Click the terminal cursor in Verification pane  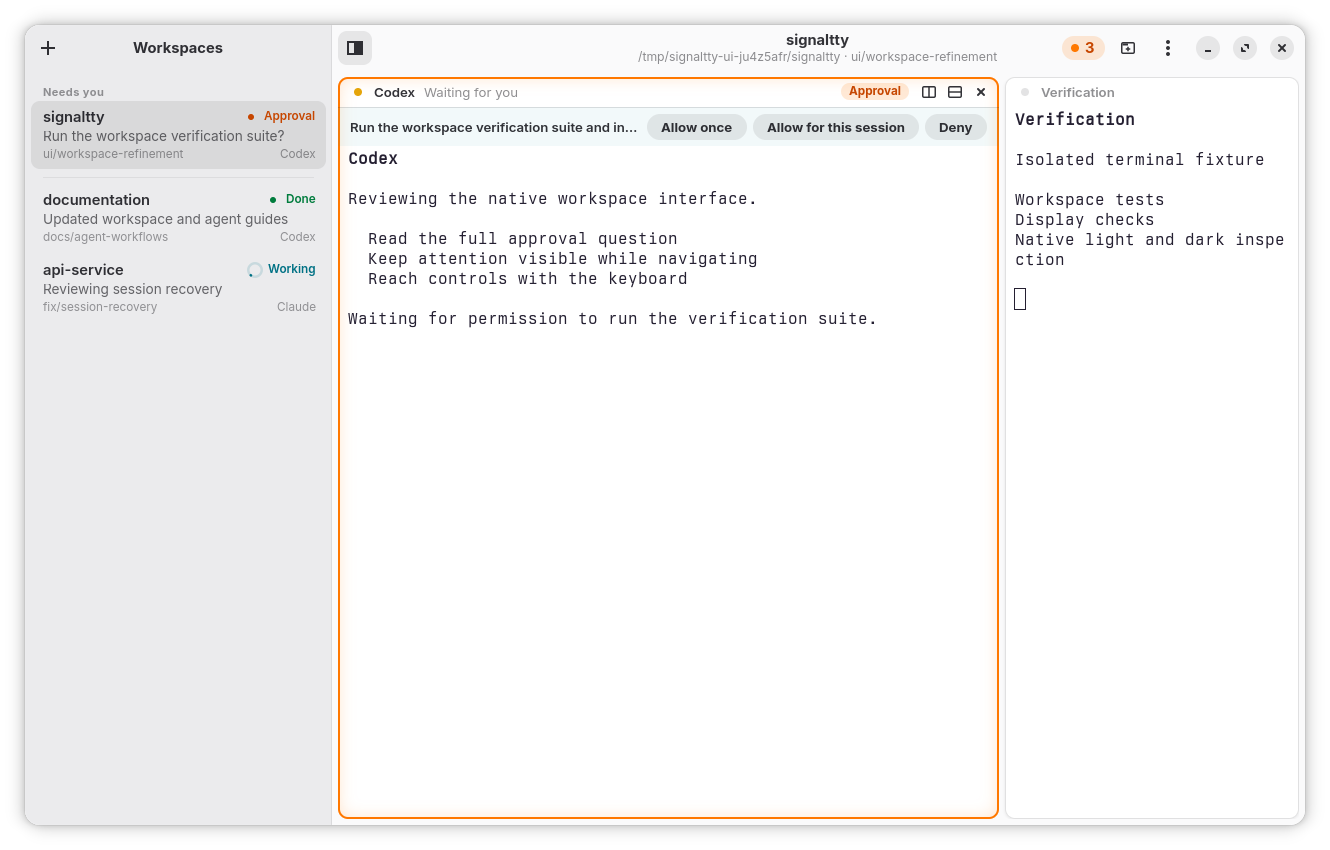1020,299
